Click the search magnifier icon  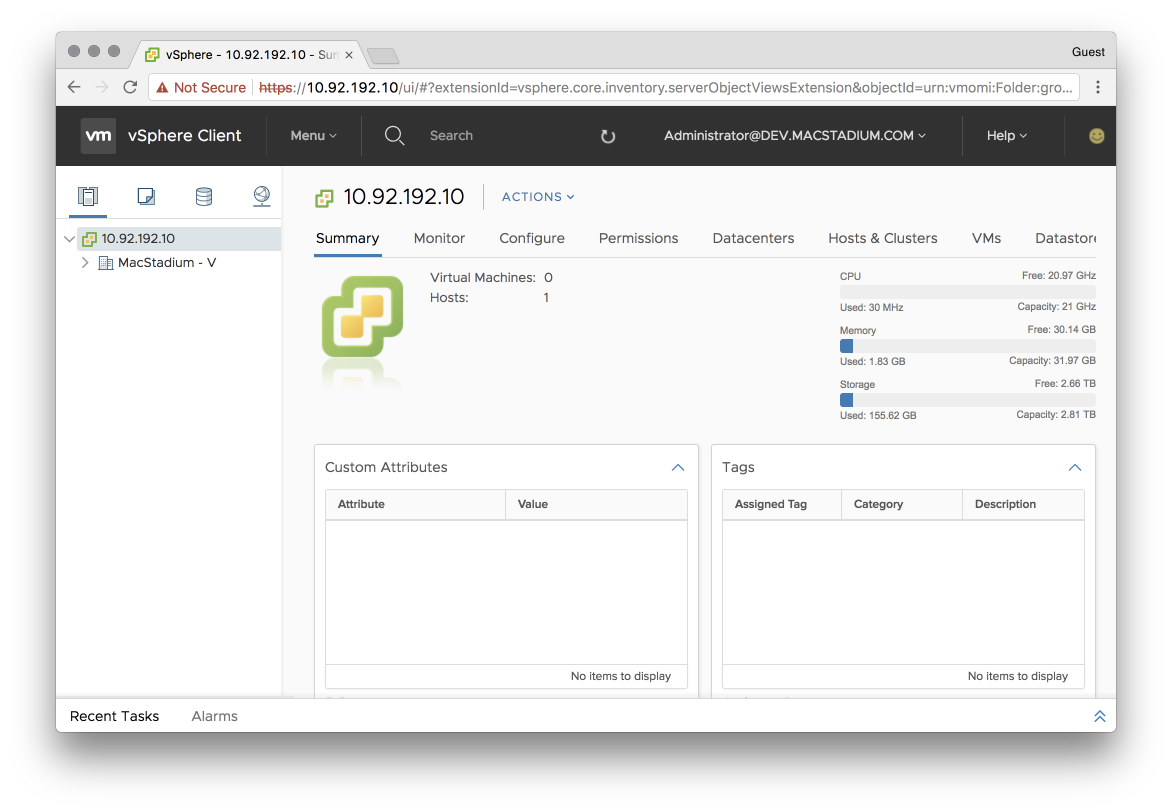pos(394,135)
